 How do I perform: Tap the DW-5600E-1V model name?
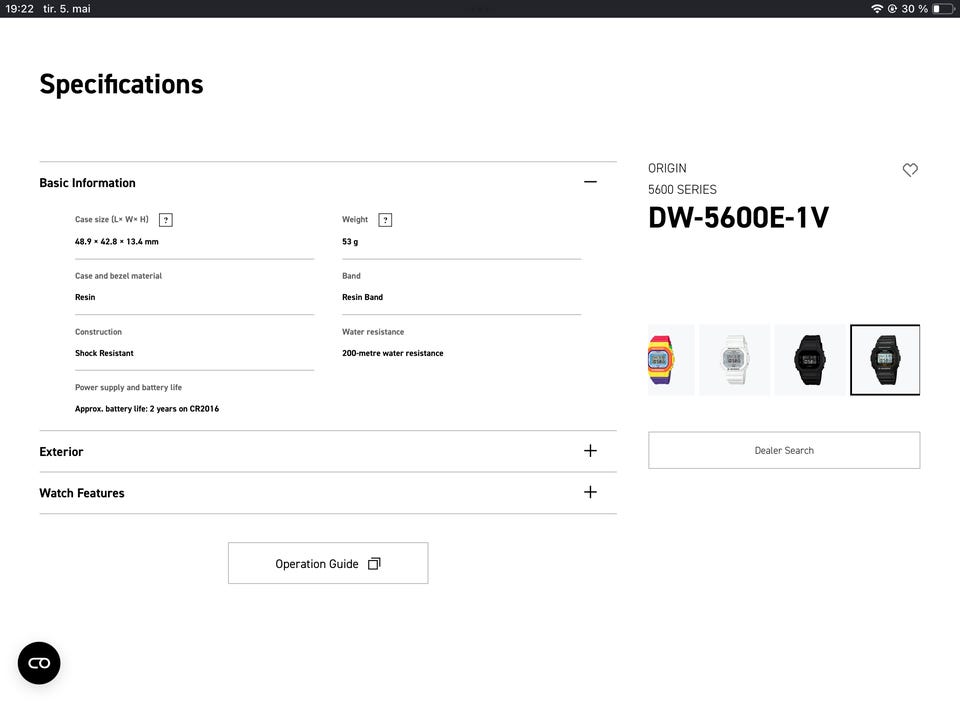738,217
